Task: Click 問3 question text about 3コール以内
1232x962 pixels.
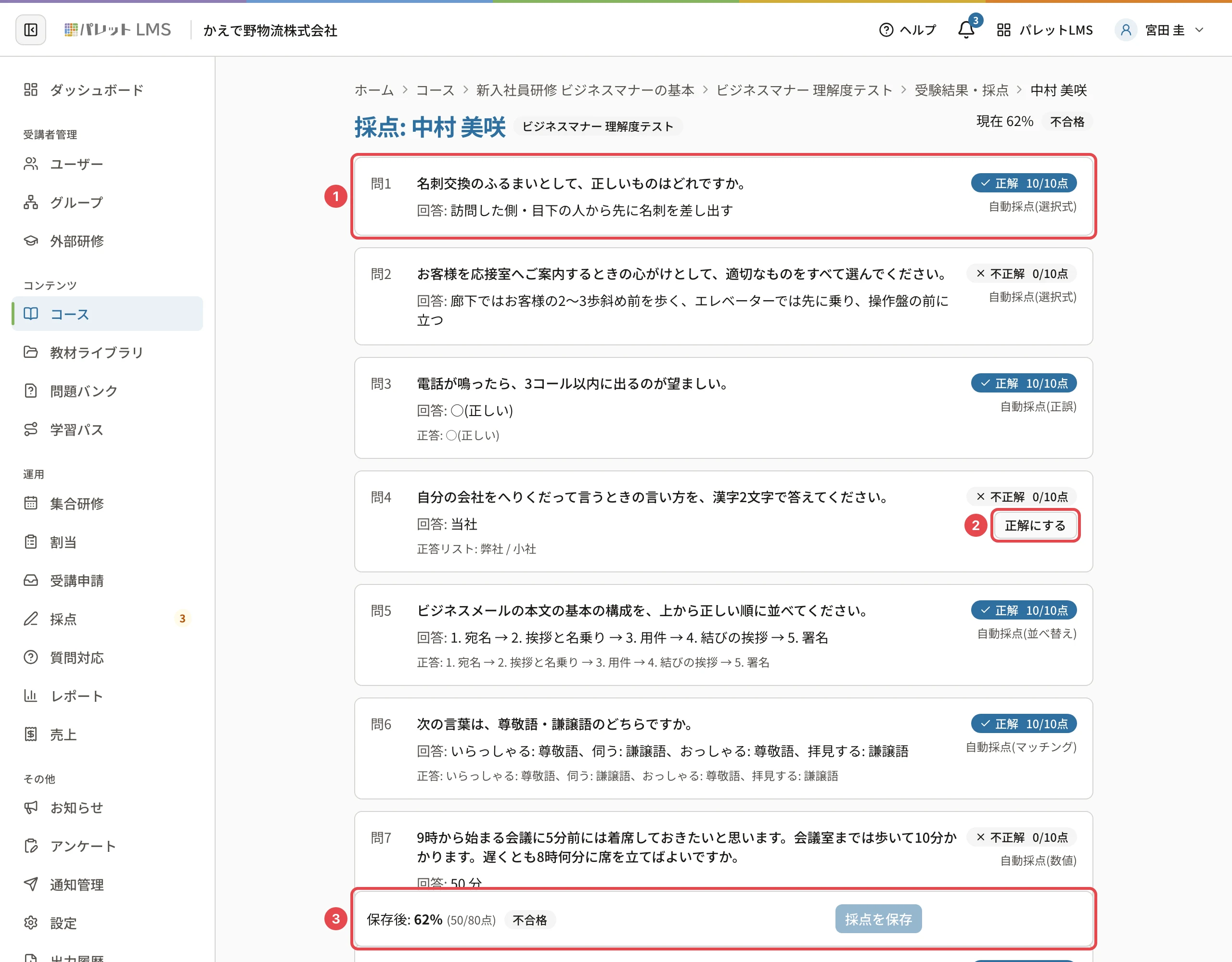Action: [x=573, y=383]
